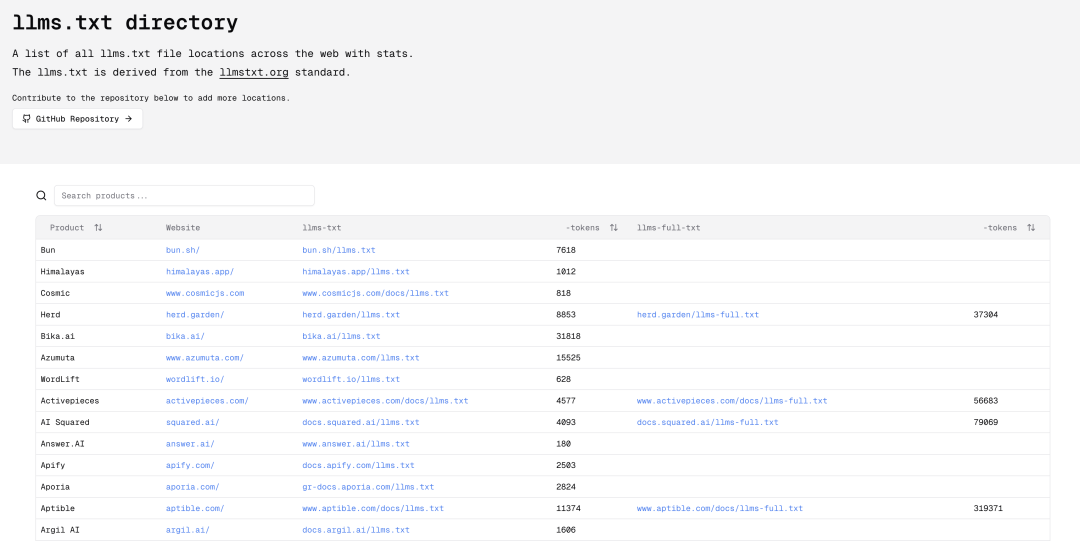Select the Azumuta product cell
Image resolution: width=1080 pixels, height=541 pixels.
tap(57, 358)
